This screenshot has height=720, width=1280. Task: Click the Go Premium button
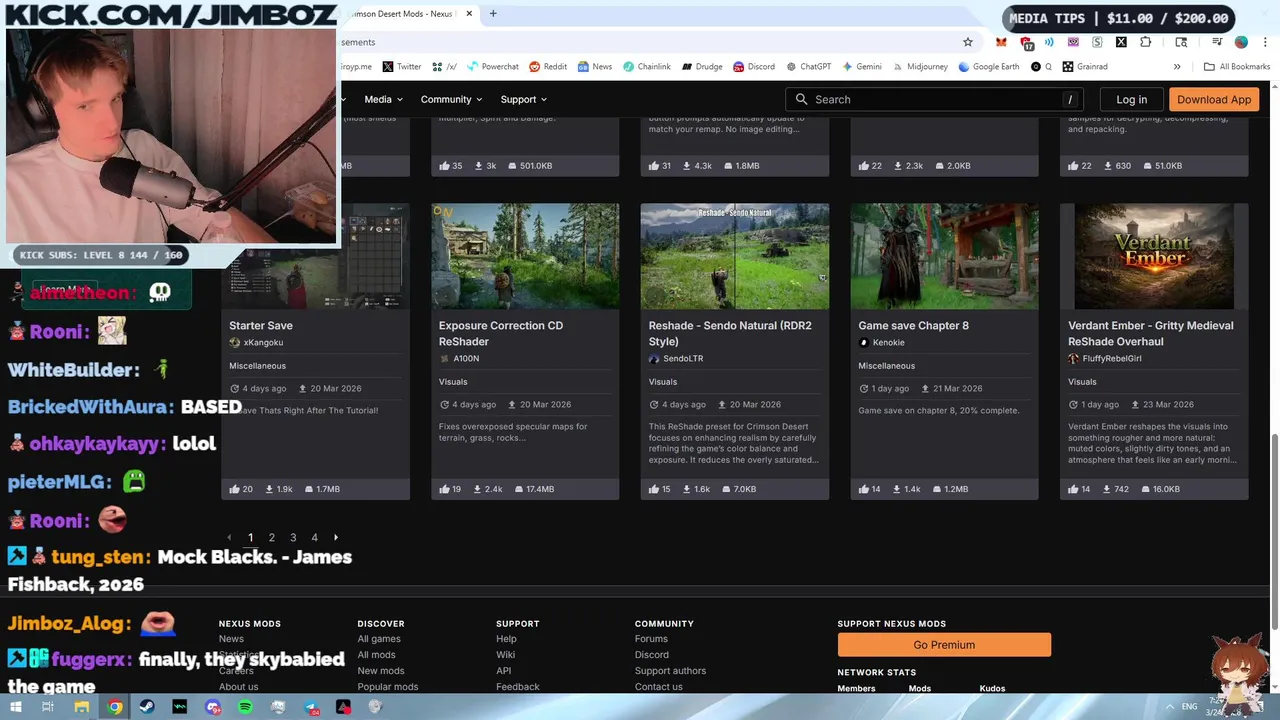click(944, 645)
